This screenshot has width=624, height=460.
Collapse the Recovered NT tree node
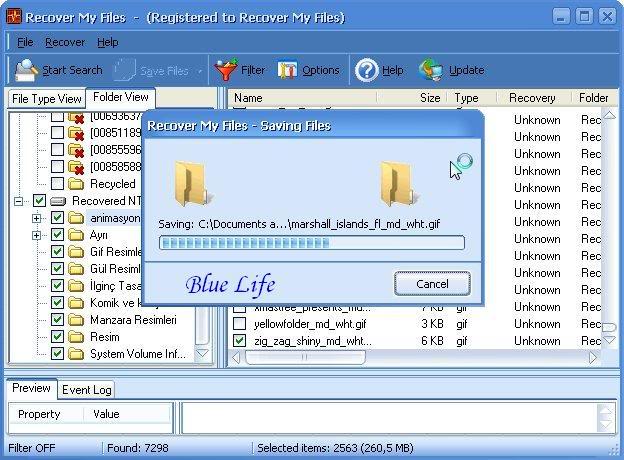[x=18, y=201]
